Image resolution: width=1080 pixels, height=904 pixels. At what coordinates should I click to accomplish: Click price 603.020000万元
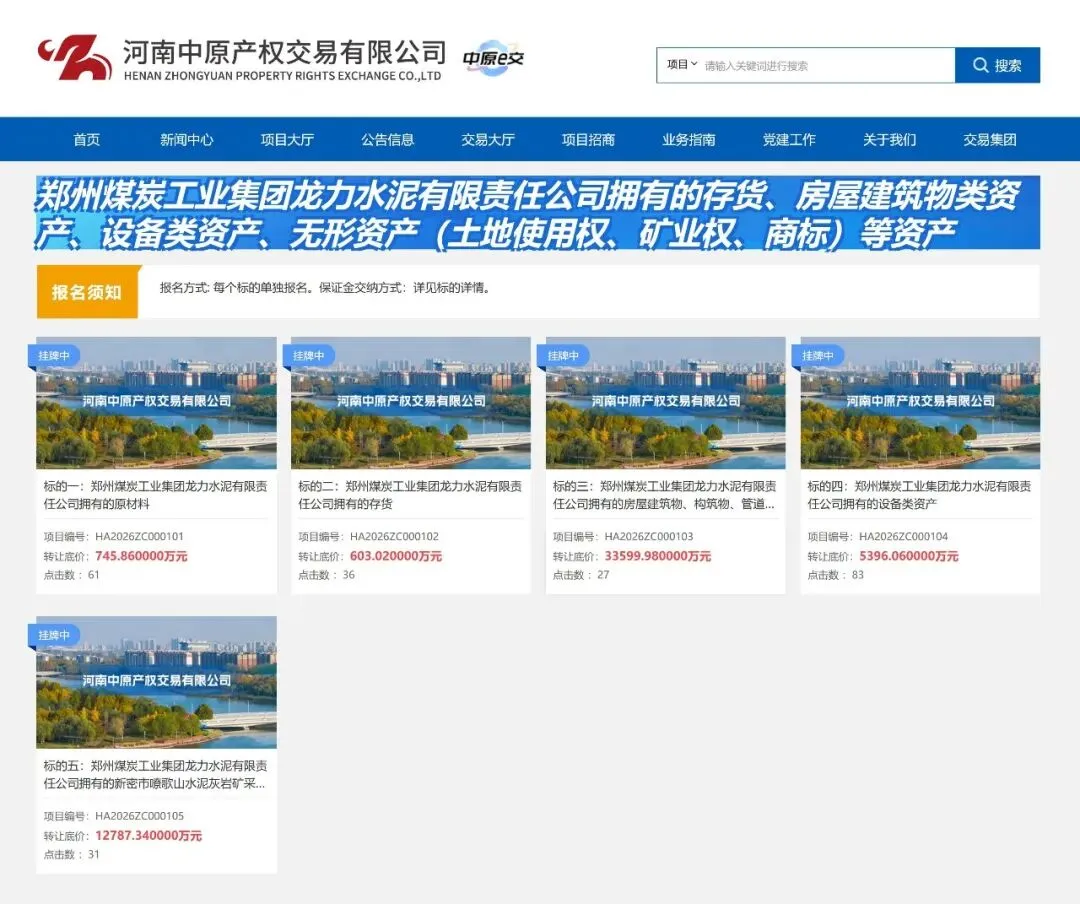[x=396, y=556]
